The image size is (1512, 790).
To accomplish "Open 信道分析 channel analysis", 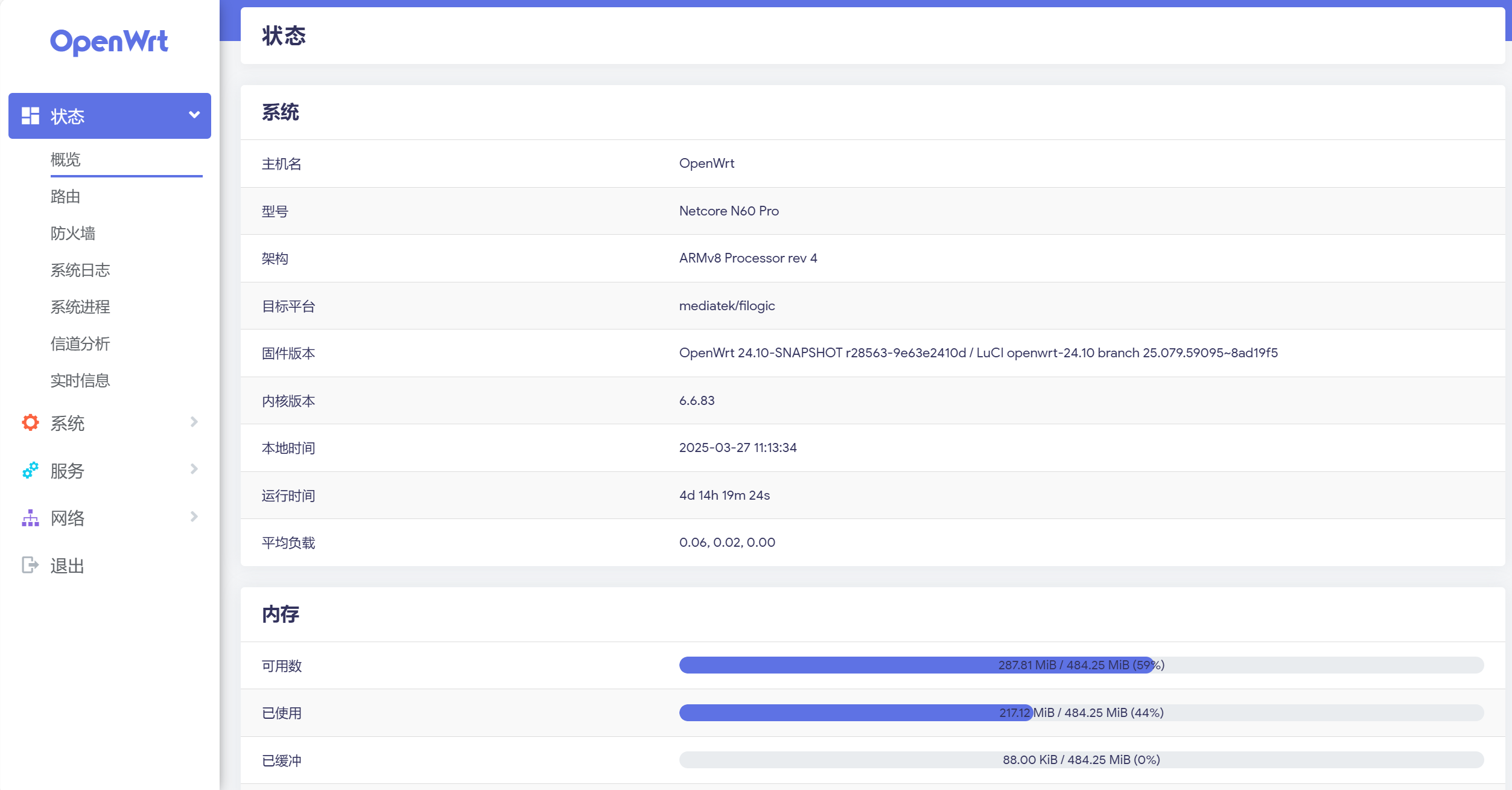I will pos(80,343).
